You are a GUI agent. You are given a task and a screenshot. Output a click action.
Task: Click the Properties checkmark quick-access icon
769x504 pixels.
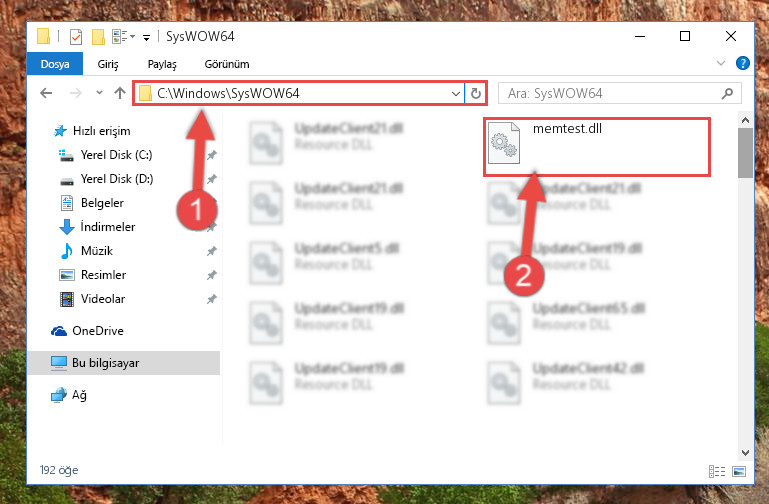coord(76,37)
